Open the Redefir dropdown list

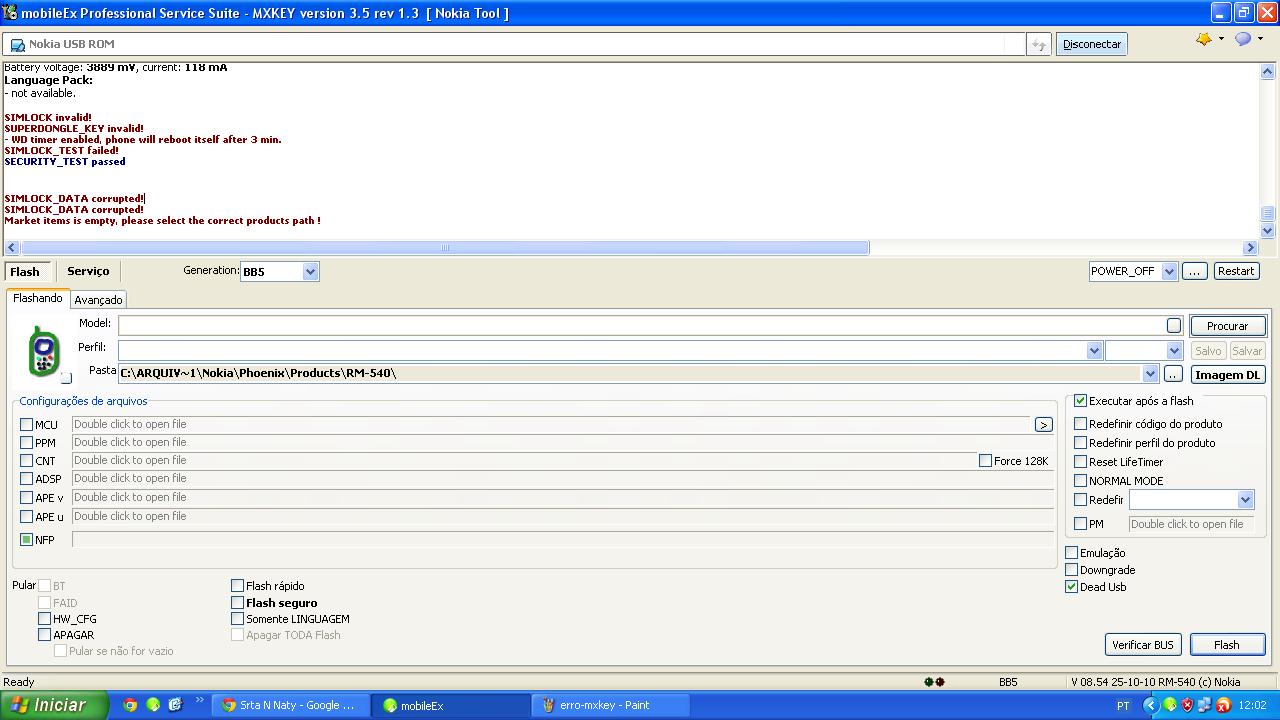pos(1245,500)
